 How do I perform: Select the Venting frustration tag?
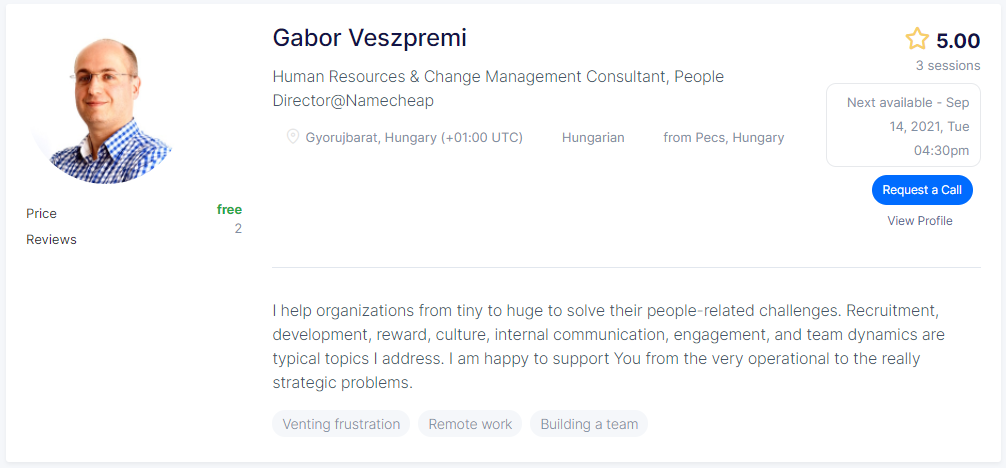coord(341,424)
